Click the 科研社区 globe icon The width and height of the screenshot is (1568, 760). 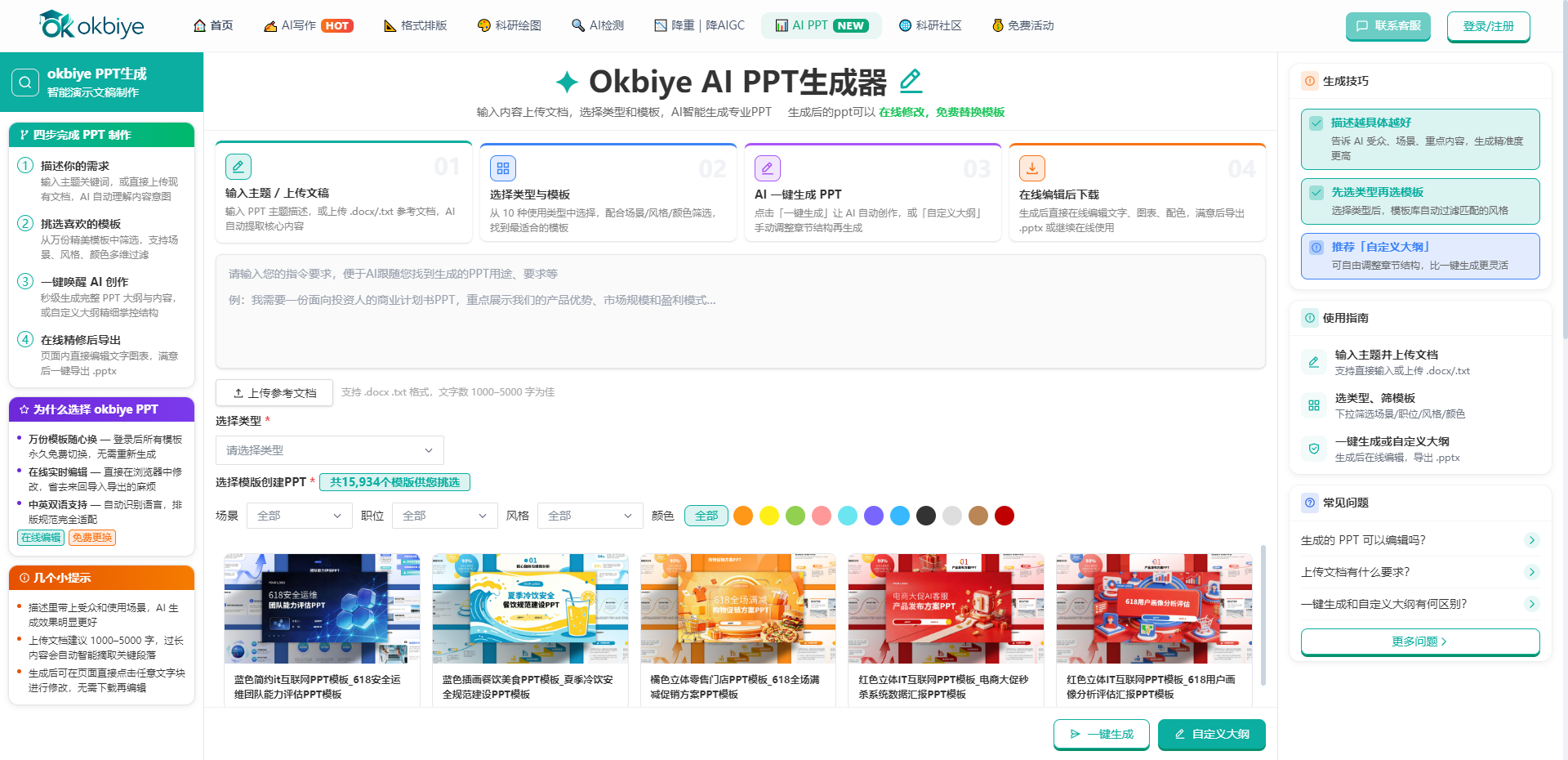(x=905, y=25)
